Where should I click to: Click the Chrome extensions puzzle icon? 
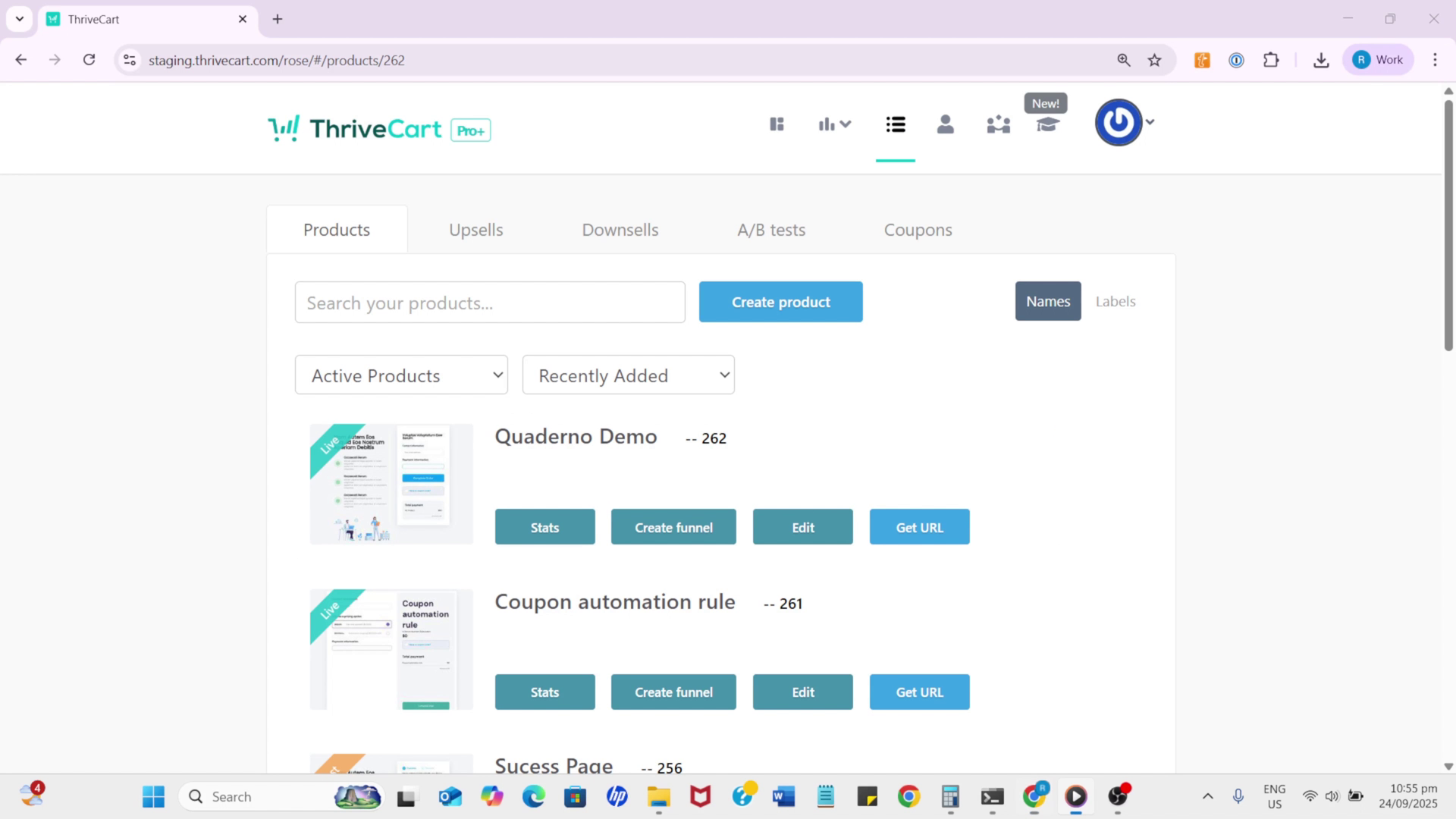(x=1272, y=59)
